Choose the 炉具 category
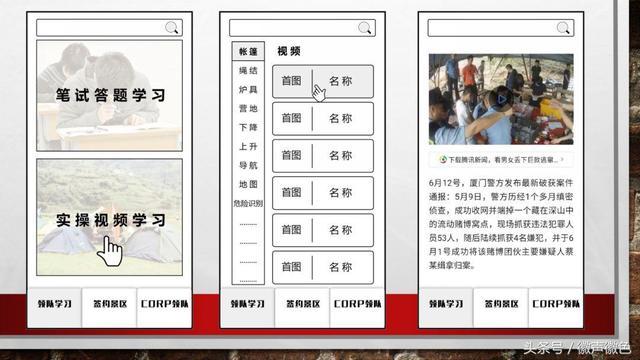 tap(248, 89)
